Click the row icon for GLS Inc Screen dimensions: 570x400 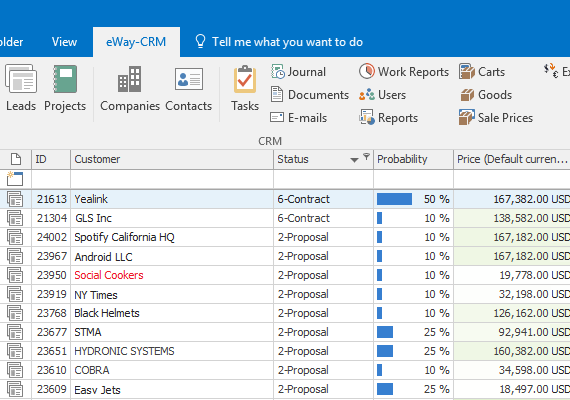[15, 218]
